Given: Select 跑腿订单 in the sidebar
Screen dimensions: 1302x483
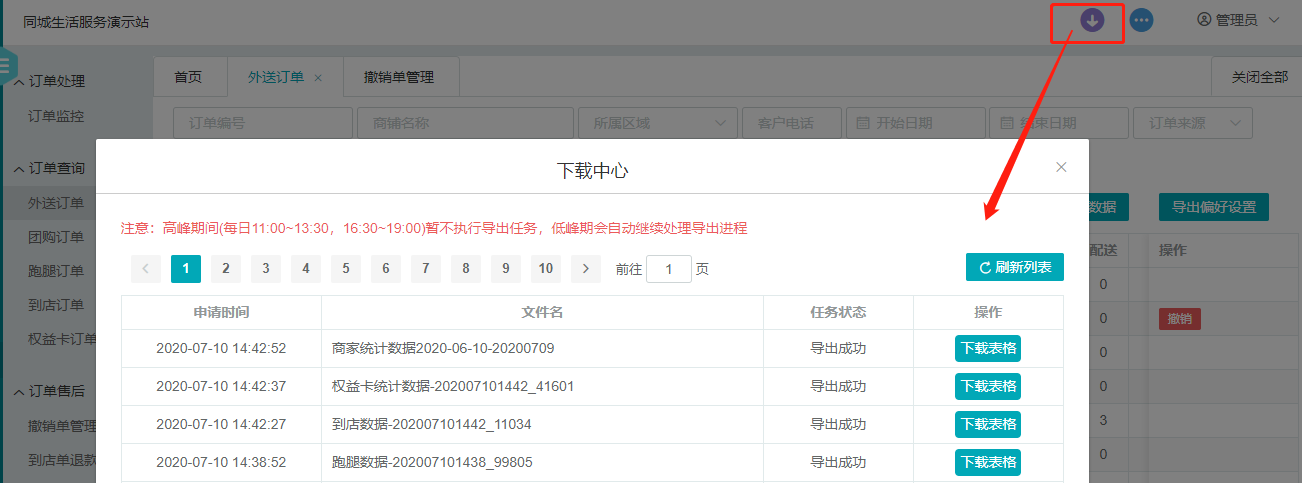Looking at the screenshot, I should (x=56, y=271).
